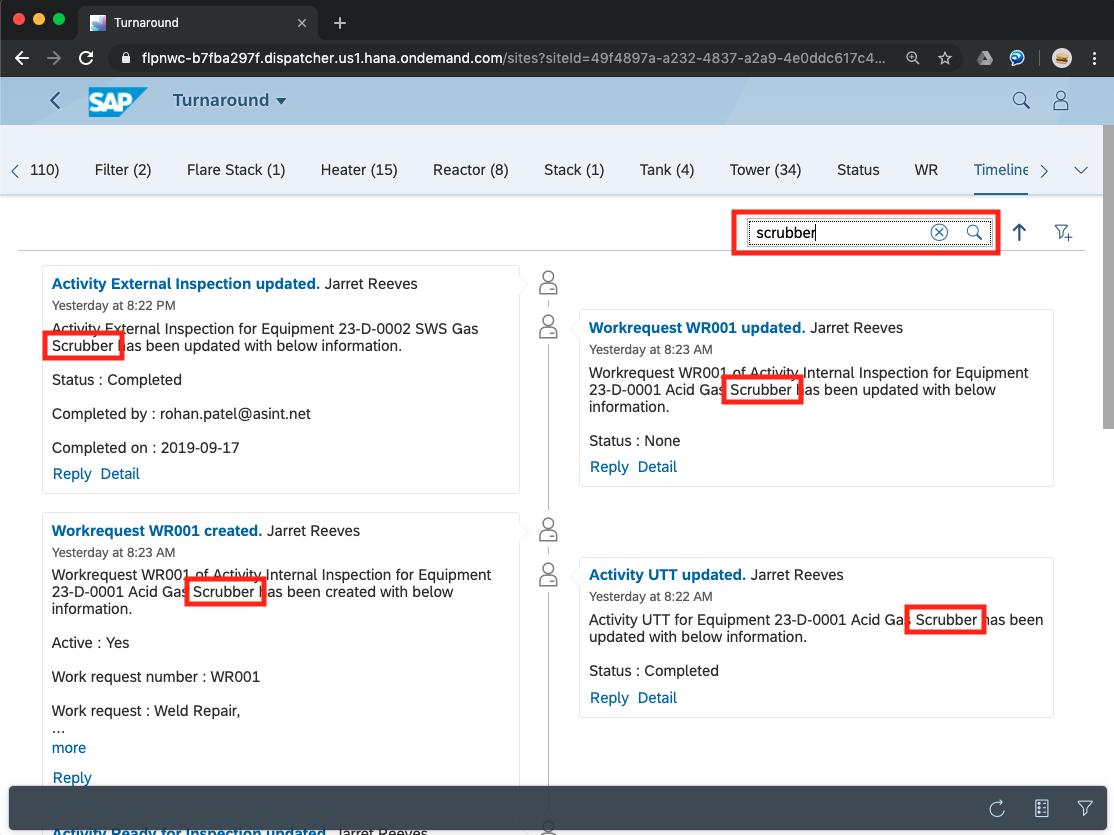Reply to the External Inspection post
This screenshot has height=835, width=1114.
[x=72, y=474]
